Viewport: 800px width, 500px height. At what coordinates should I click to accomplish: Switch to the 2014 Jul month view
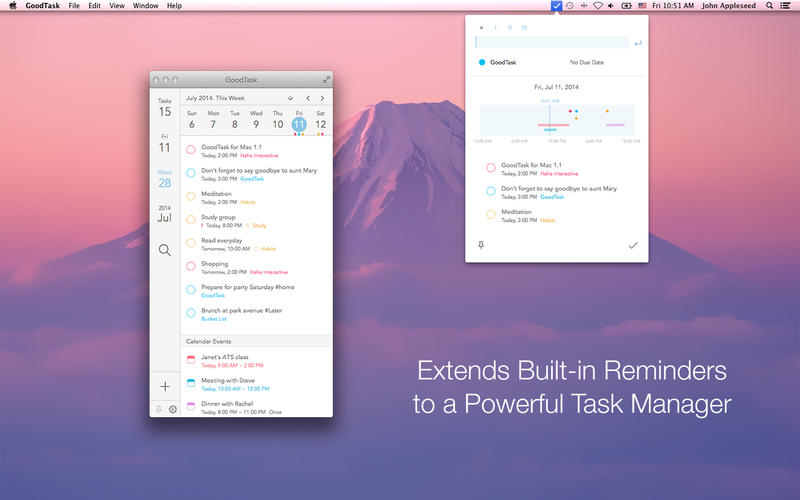point(165,215)
